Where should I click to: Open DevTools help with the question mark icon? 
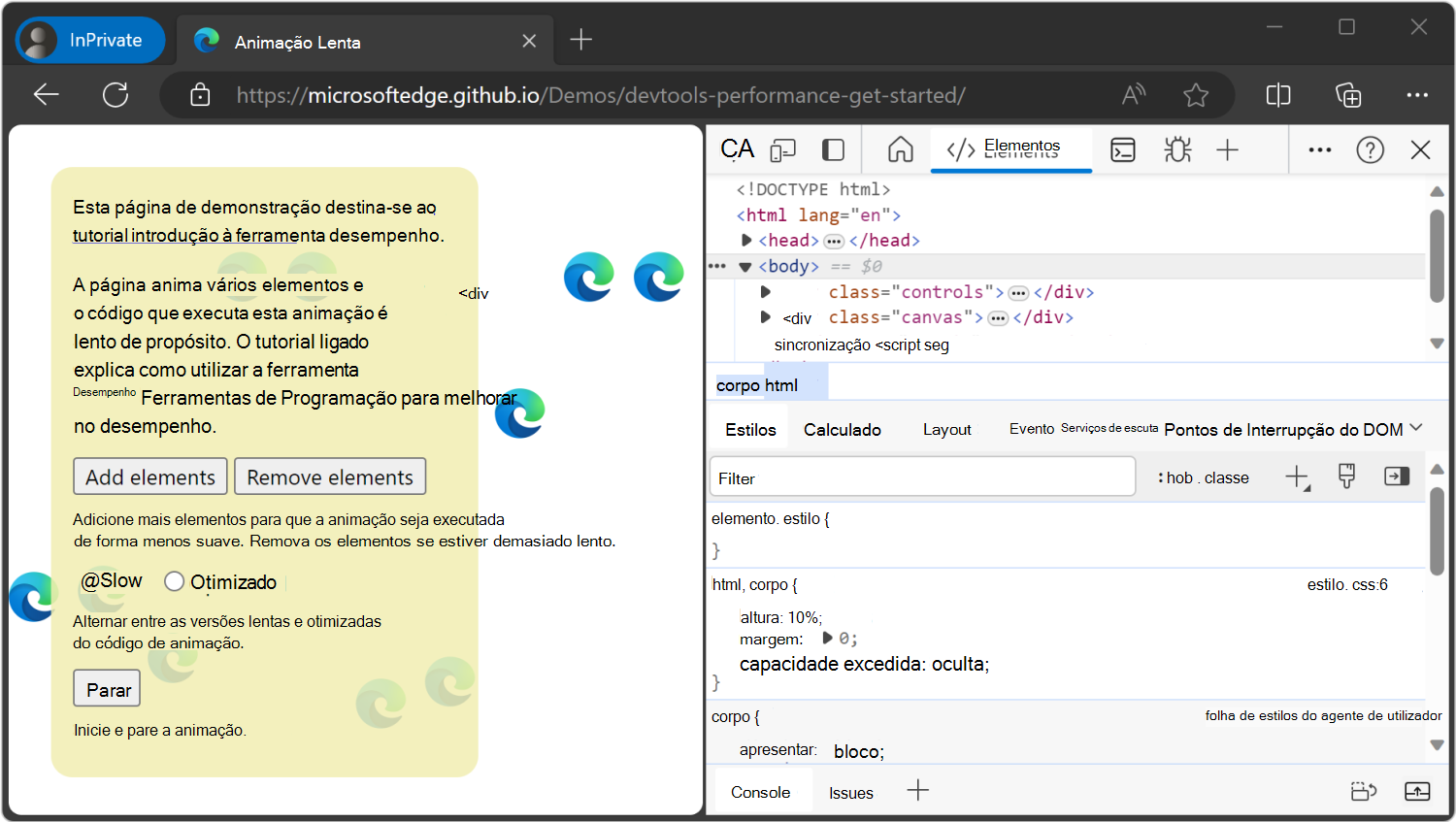1370,149
